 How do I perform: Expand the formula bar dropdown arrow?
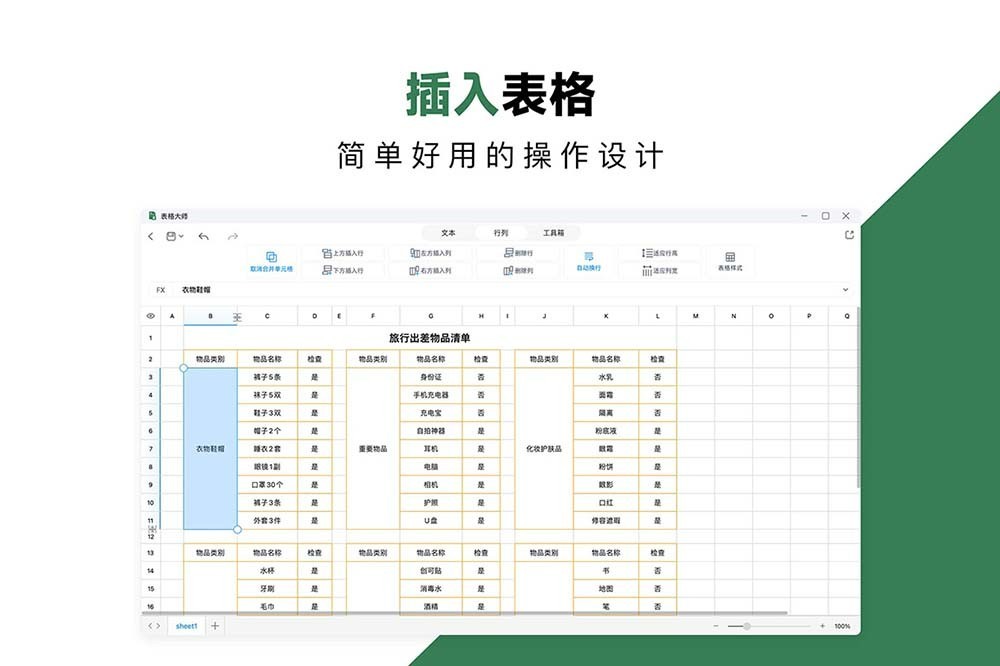coord(846,289)
